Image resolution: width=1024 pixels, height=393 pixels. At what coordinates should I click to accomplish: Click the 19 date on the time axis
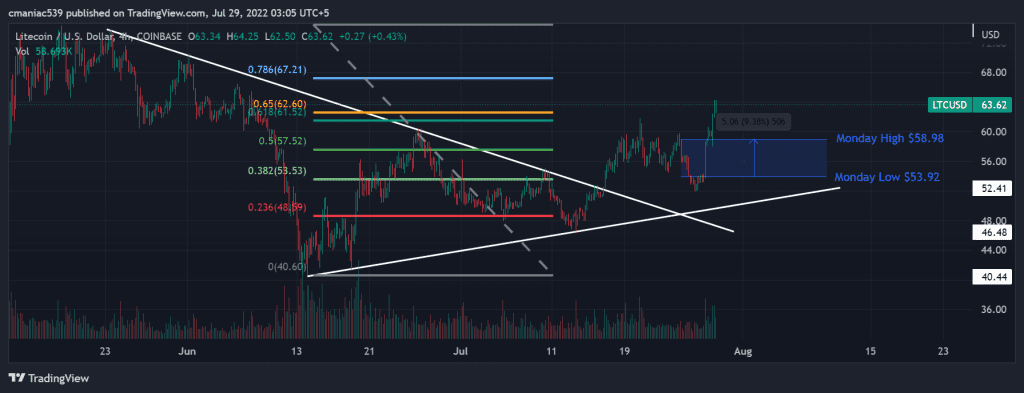click(624, 352)
